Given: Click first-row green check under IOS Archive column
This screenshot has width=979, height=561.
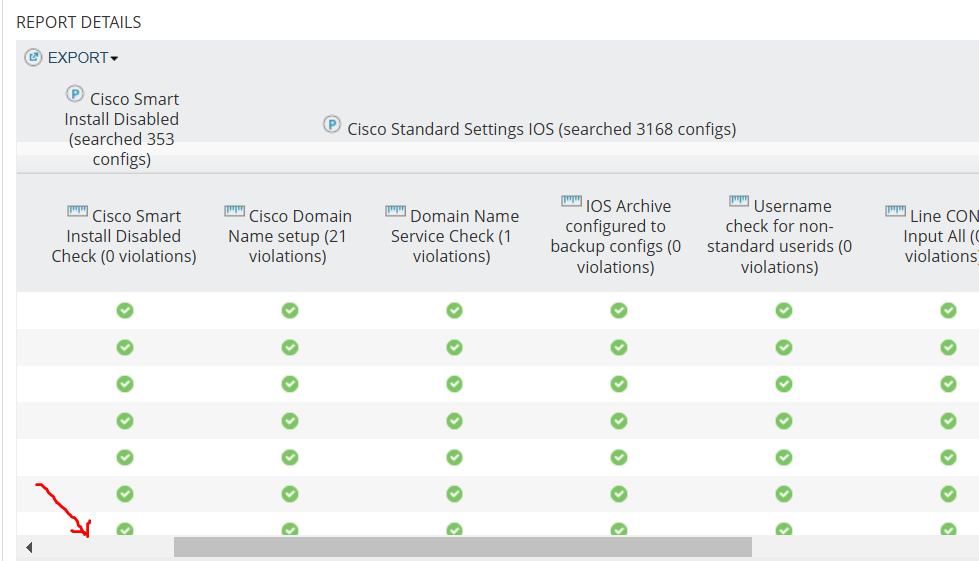Looking at the screenshot, I should 619,310.
